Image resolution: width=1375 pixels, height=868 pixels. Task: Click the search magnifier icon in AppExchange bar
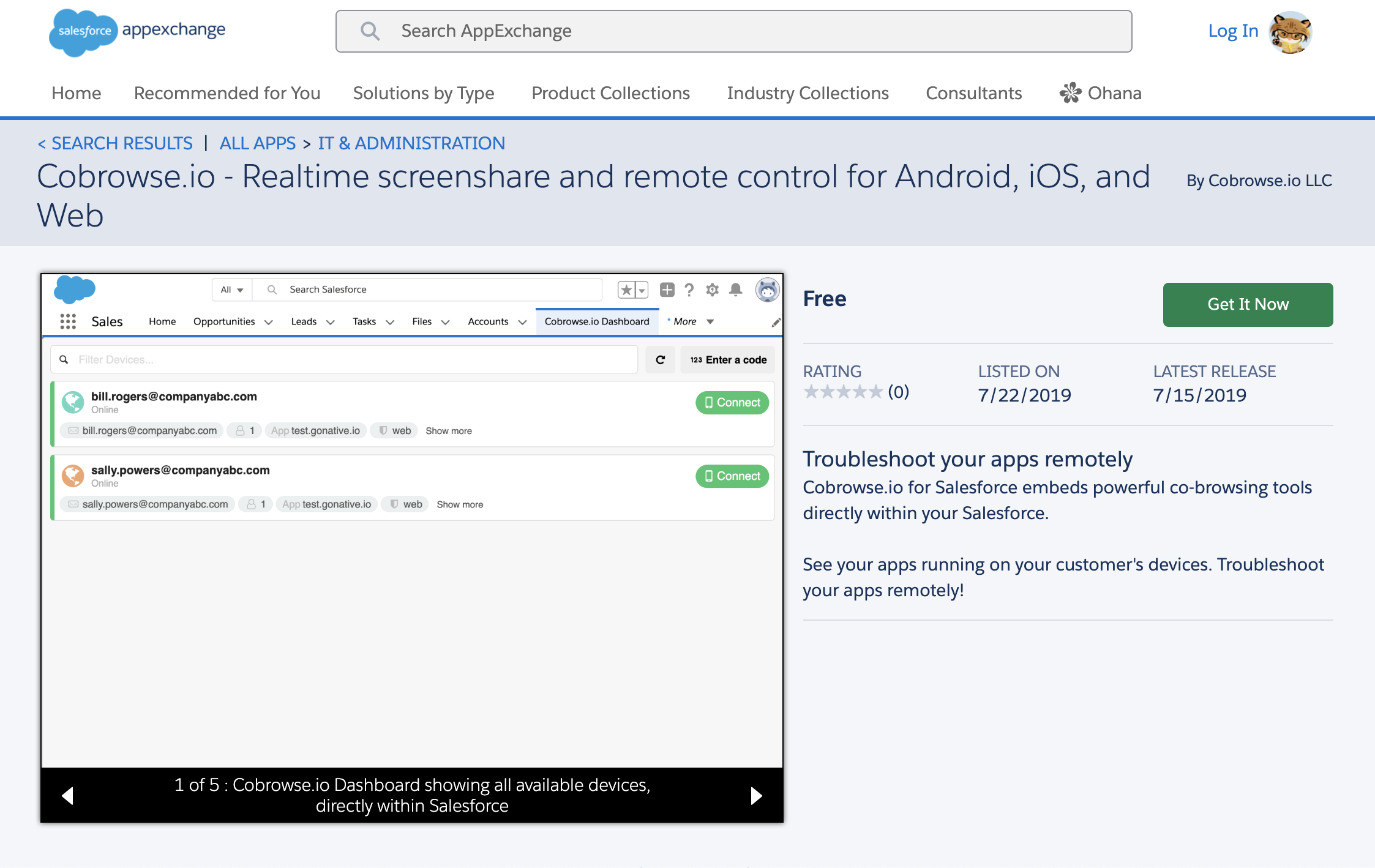click(370, 31)
